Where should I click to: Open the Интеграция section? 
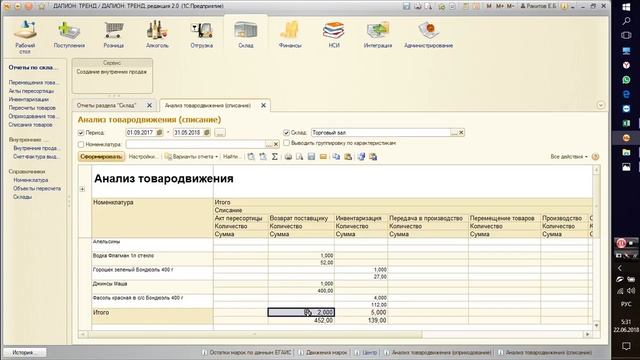click(378, 36)
